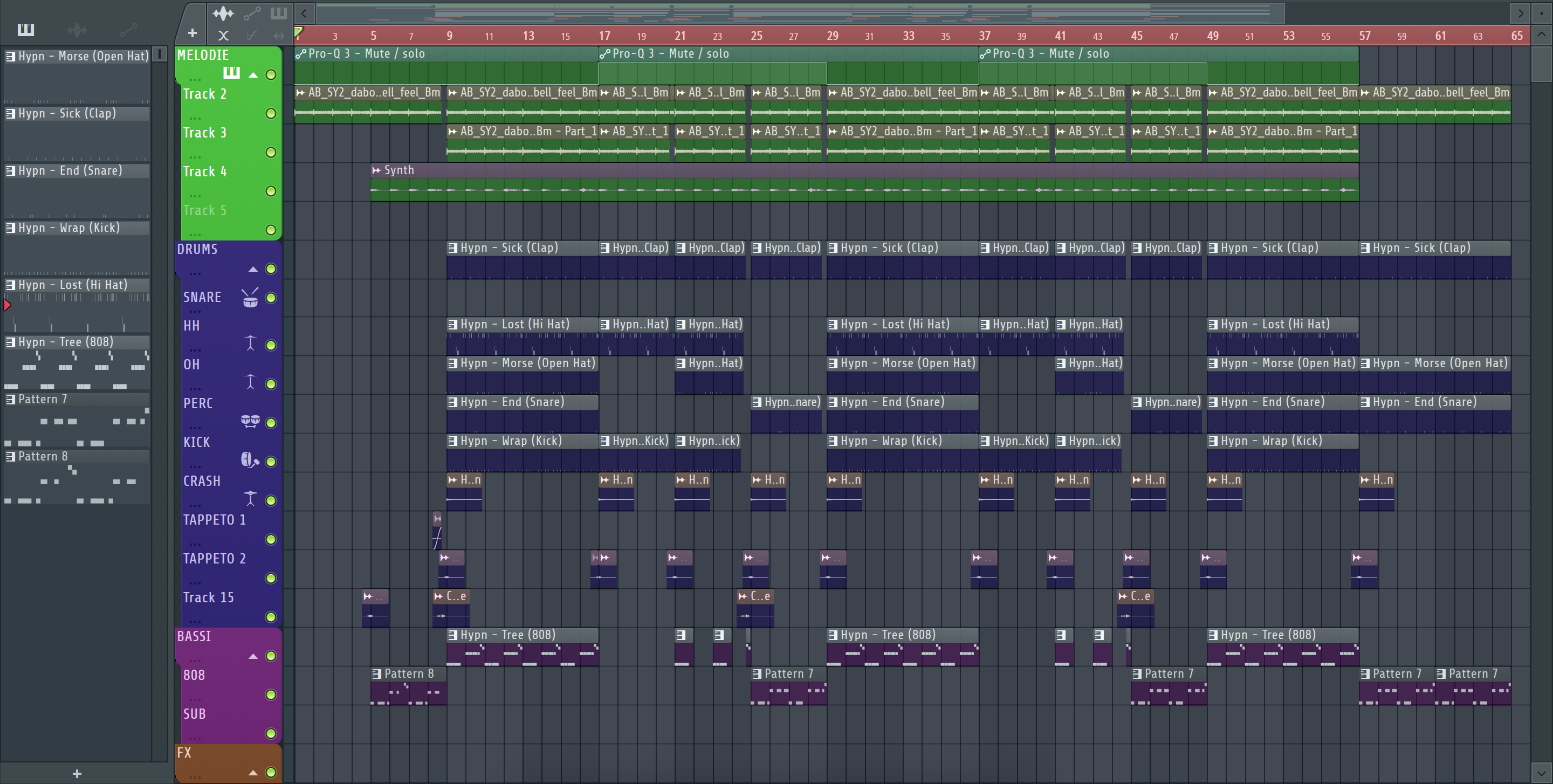Screen dimensions: 1553x784
Task: Show audio clips in the picker panel
Action: click(x=77, y=30)
